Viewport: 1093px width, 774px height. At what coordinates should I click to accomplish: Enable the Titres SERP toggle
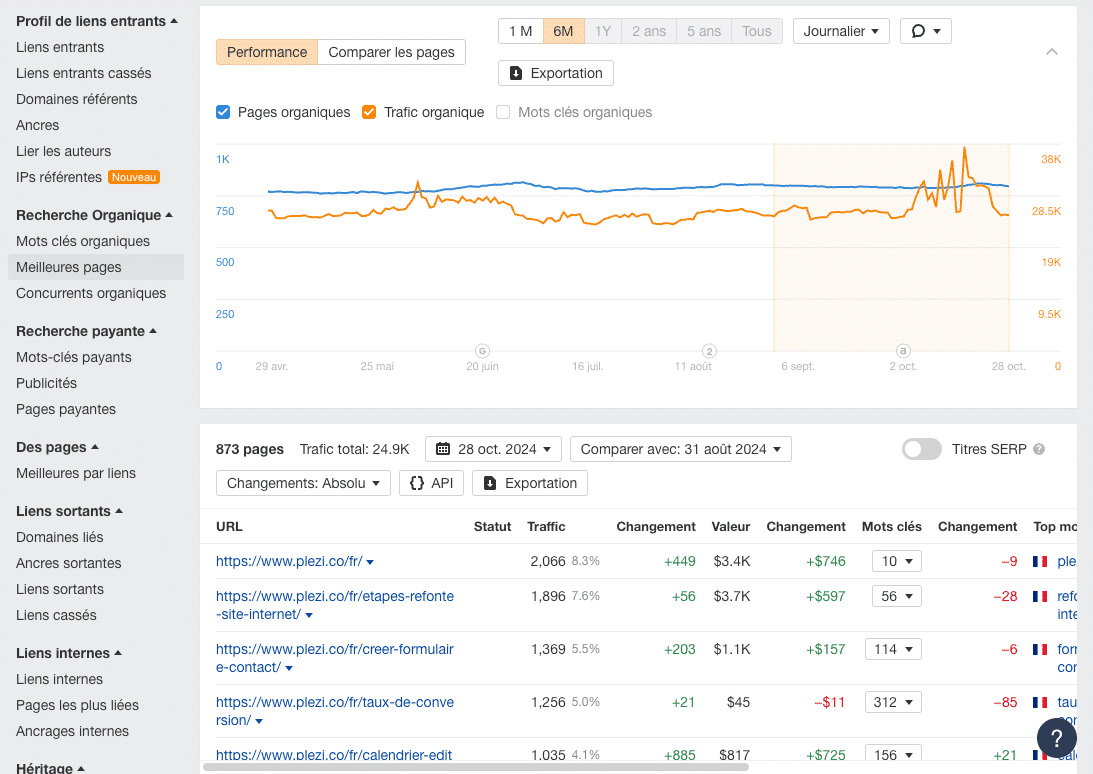(921, 449)
